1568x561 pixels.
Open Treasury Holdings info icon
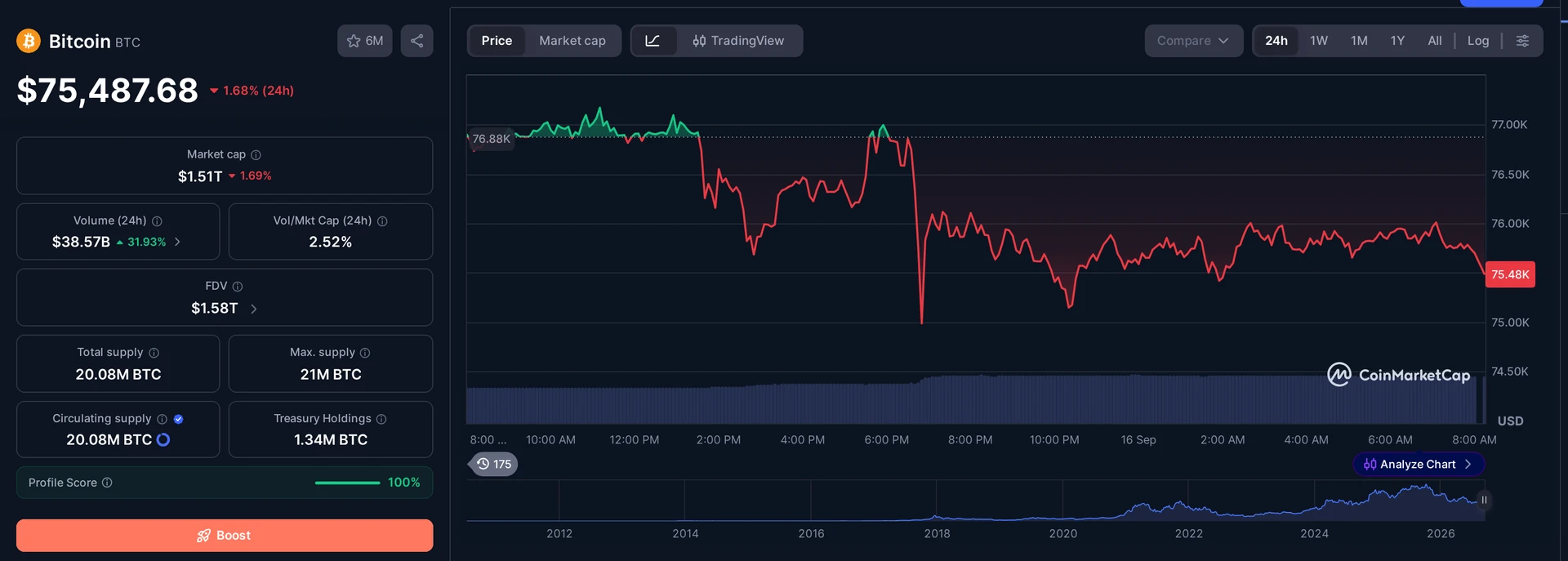[x=381, y=418]
